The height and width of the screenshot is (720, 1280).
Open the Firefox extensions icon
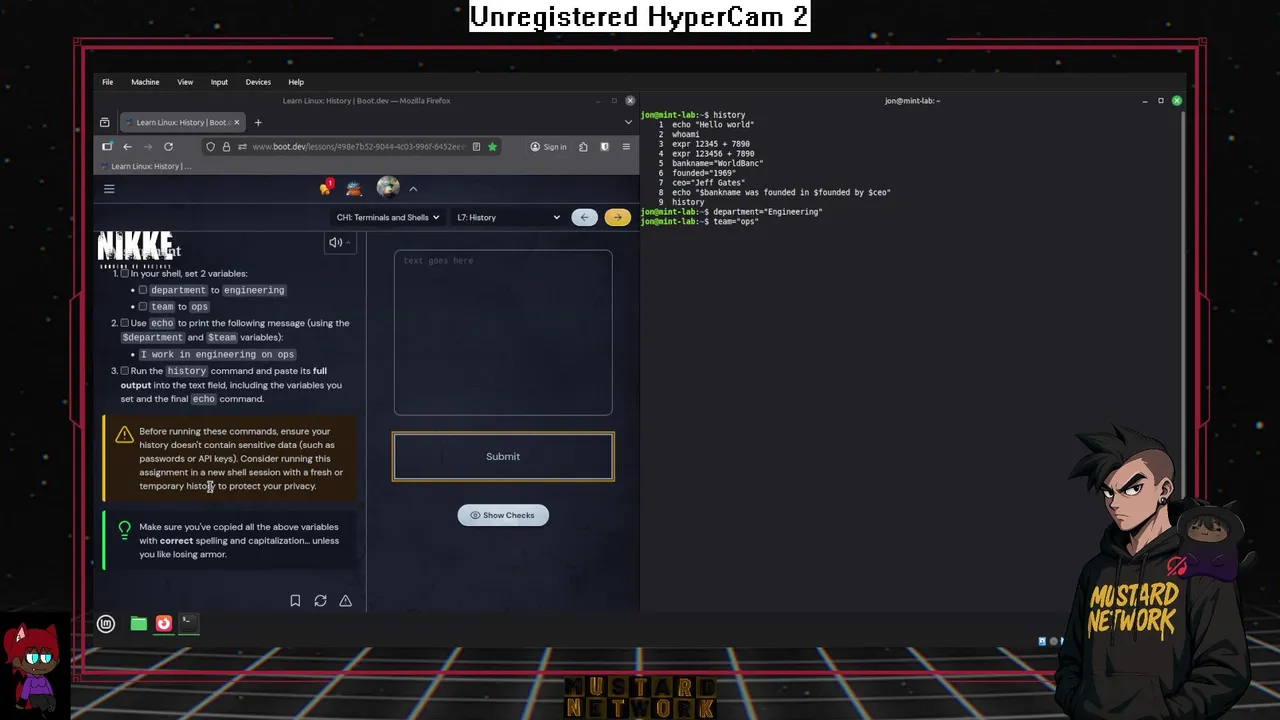click(583, 147)
